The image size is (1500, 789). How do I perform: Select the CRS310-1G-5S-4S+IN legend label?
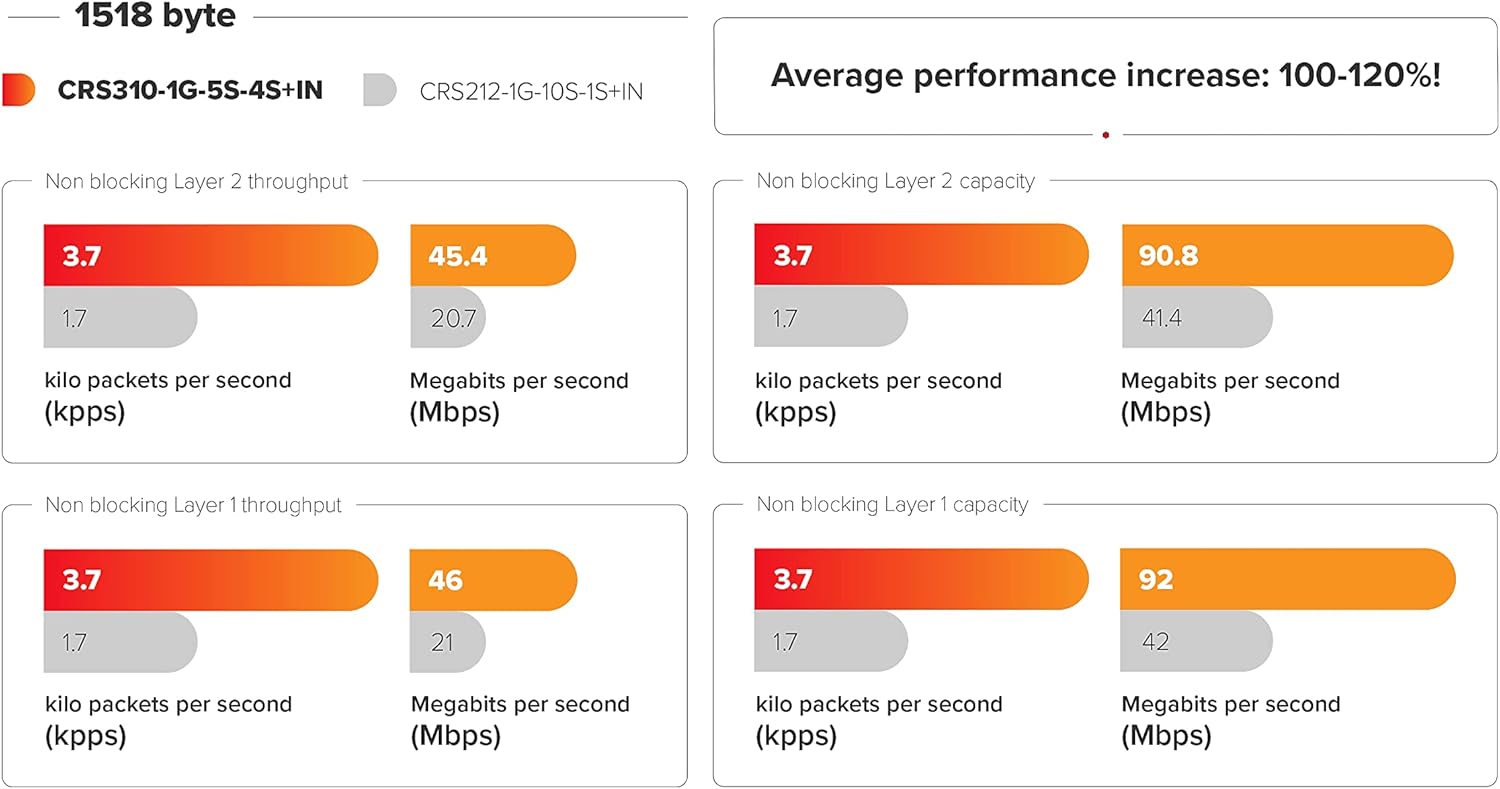tap(190, 91)
